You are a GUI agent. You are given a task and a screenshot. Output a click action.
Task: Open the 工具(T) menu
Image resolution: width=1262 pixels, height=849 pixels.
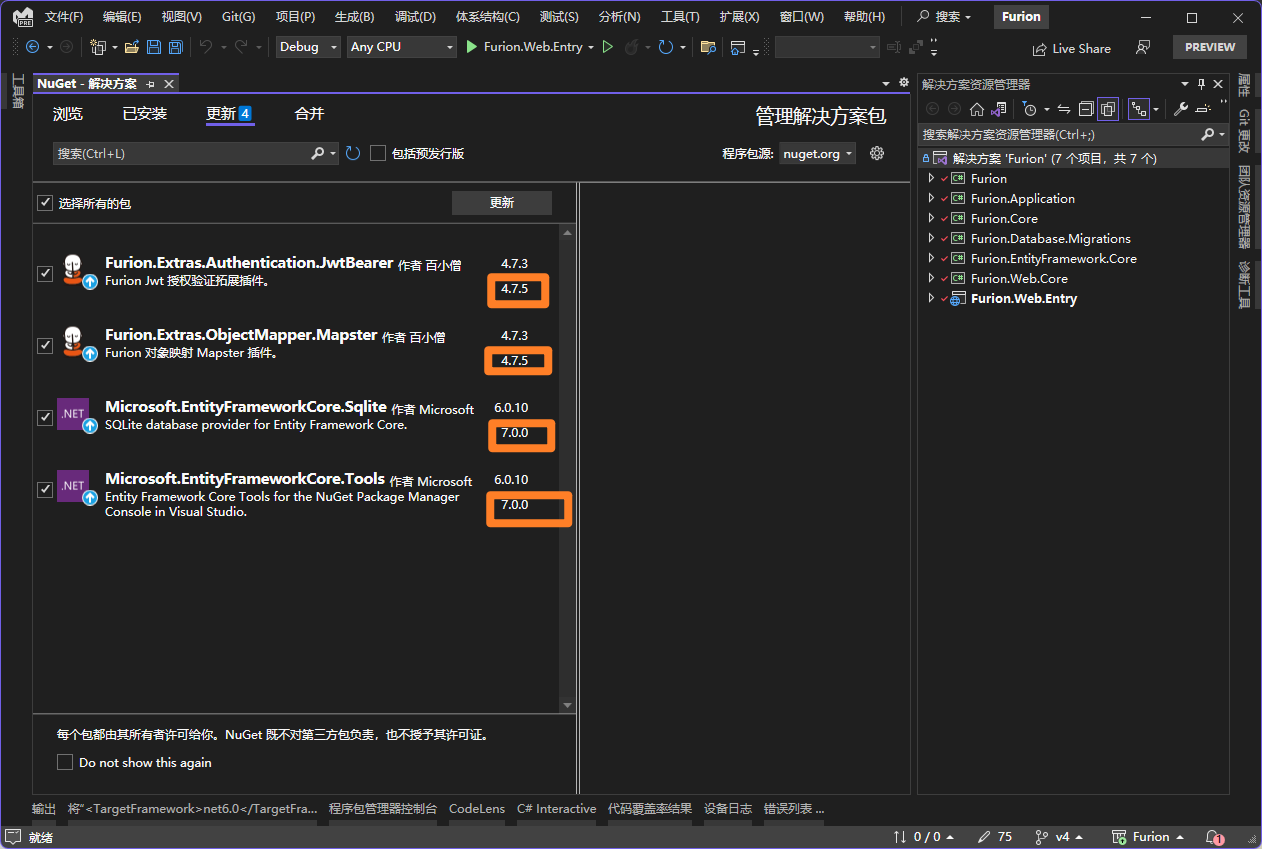pyautogui.click(x=680, y=17)
